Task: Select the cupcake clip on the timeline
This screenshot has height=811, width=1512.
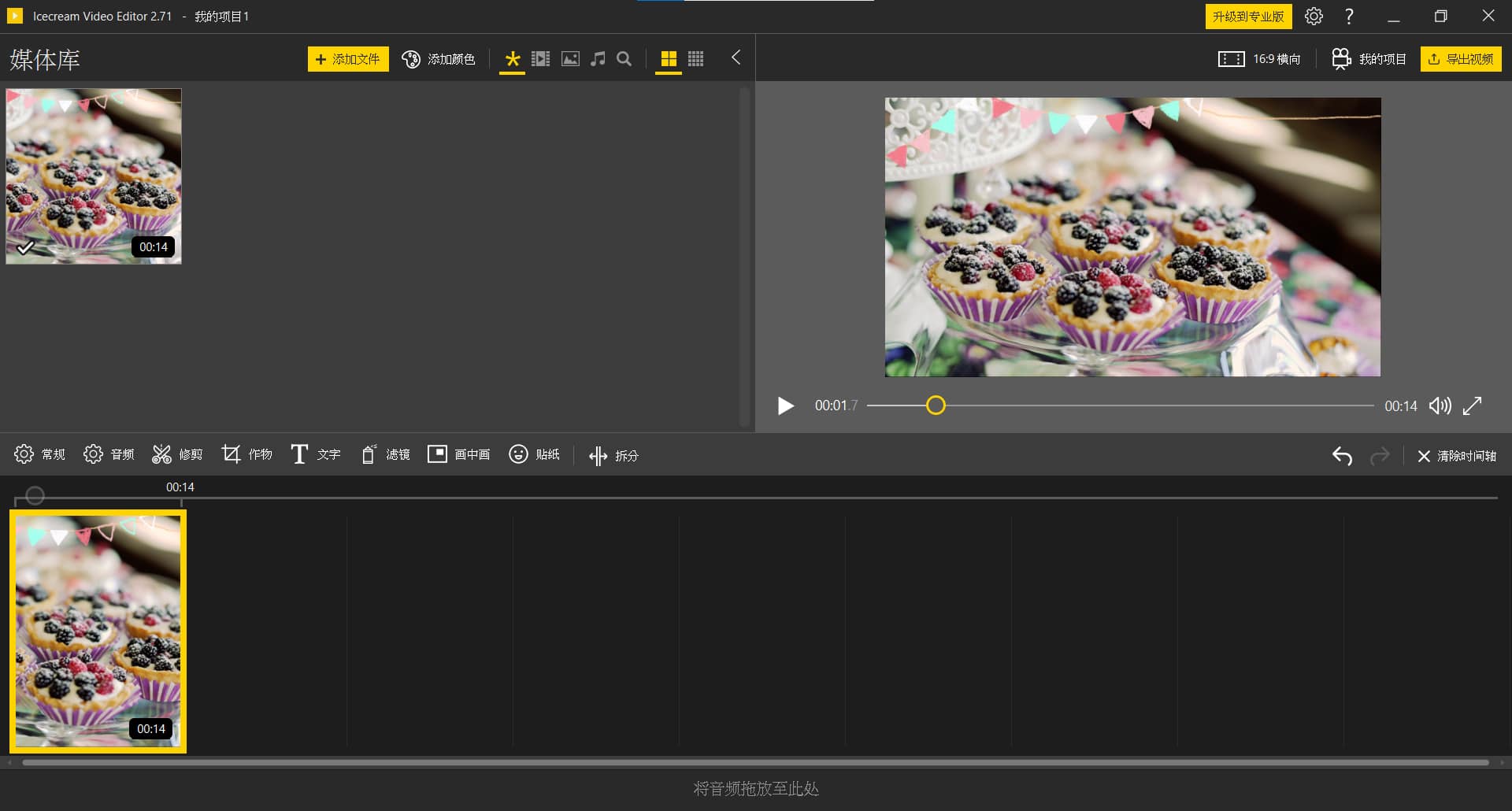Action: coord(98,630)
